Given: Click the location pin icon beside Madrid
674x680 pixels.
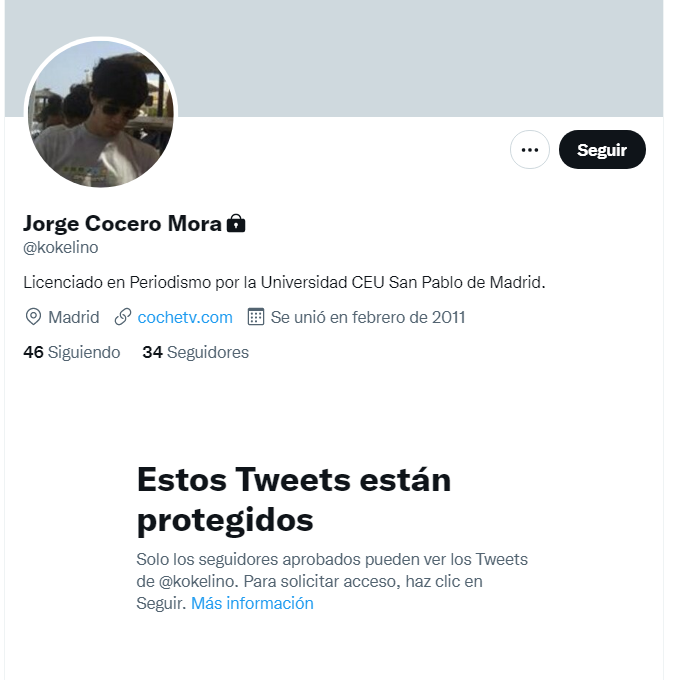Looking at the screenshot, I should [x=33, y=317].
